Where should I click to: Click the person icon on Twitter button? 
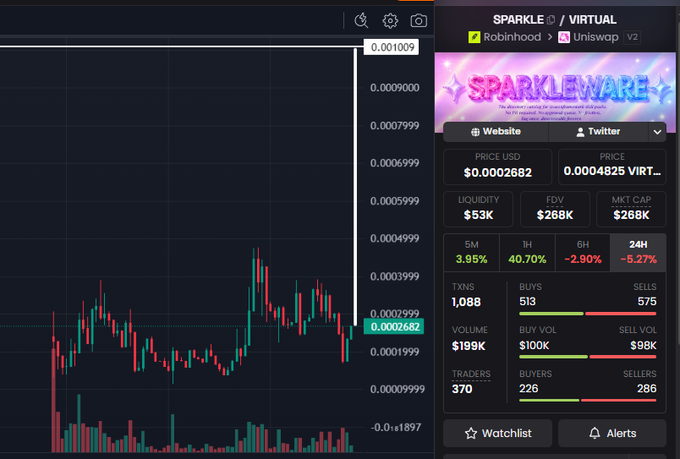pos(580,132)
